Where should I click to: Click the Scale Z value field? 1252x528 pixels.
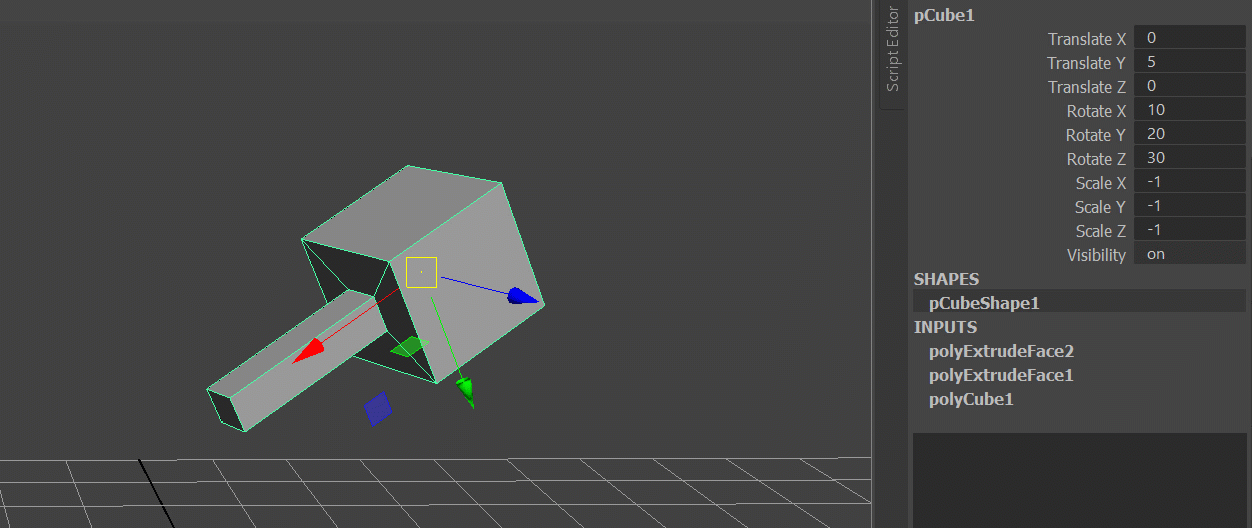[1189, 230]
